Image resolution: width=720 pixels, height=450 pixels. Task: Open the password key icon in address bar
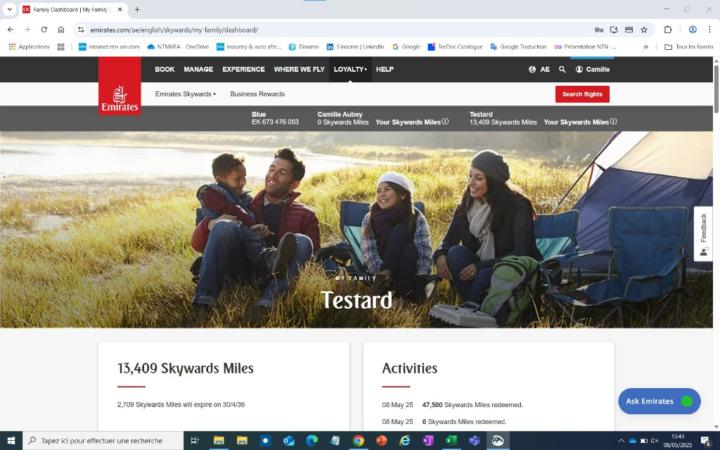[x=599, y=29]
